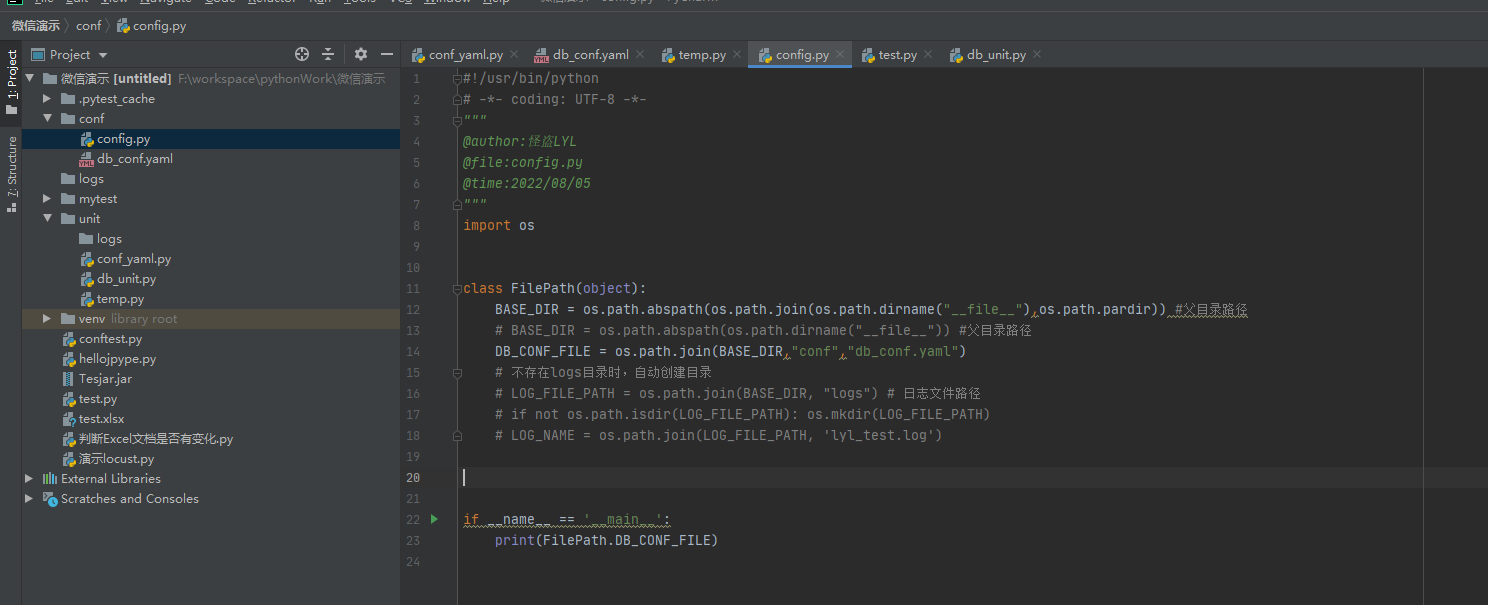
Task: Expand the .pytest_cache folder arrow
Action: click(x=47, y=99)
